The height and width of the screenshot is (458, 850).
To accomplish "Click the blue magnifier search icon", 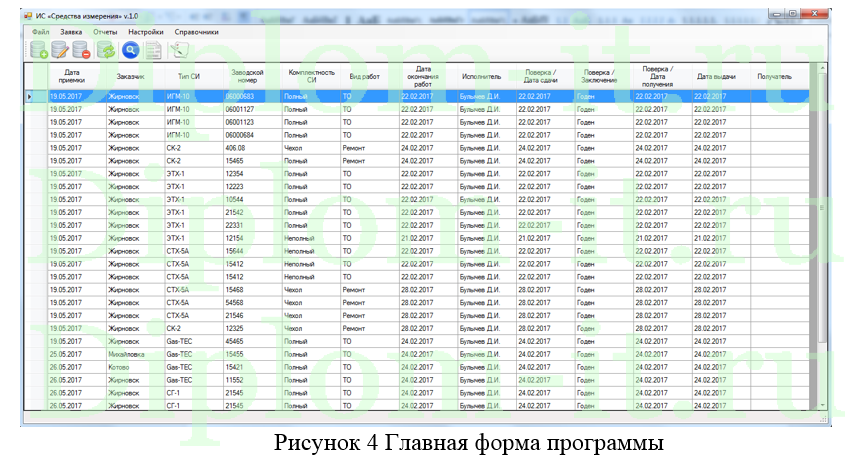I will pos(129,49).
